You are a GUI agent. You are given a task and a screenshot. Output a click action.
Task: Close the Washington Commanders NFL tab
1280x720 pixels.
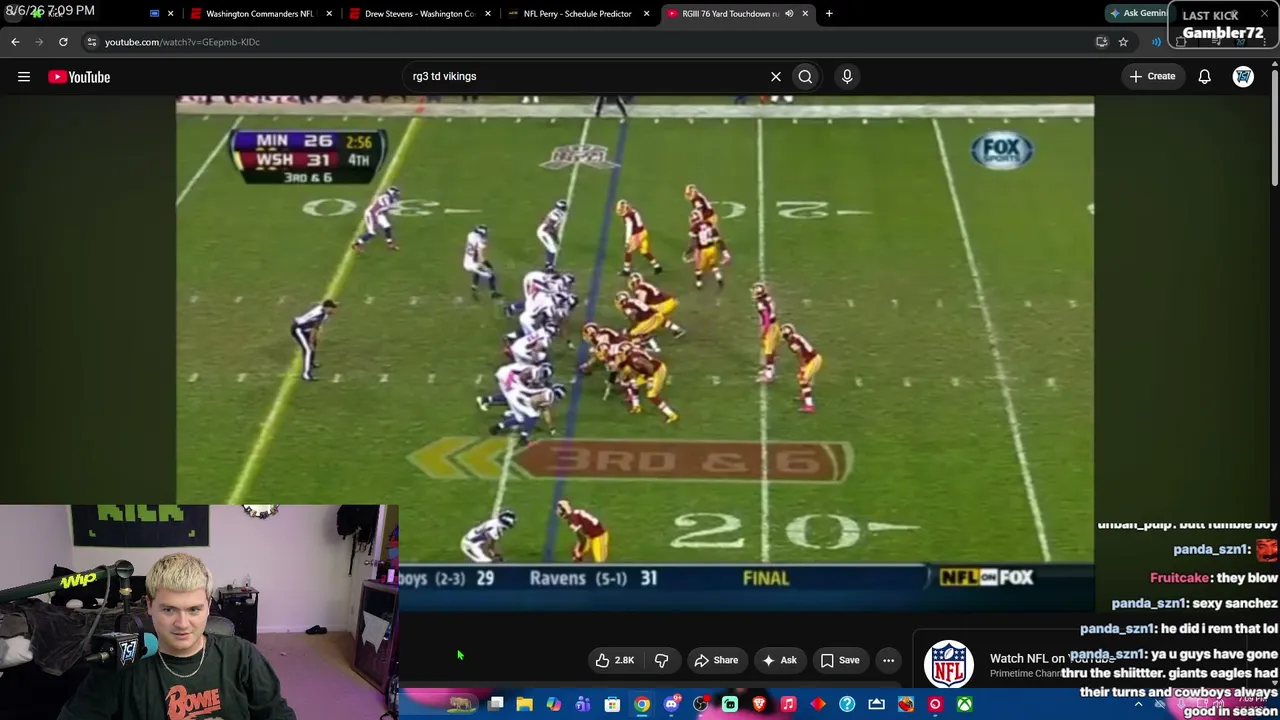click(x=329, y=14)
